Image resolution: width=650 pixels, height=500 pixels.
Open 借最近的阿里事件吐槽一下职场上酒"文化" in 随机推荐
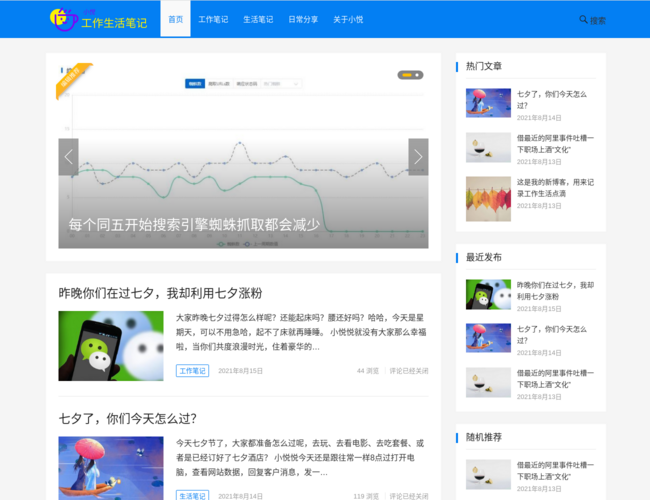[555, 471]
